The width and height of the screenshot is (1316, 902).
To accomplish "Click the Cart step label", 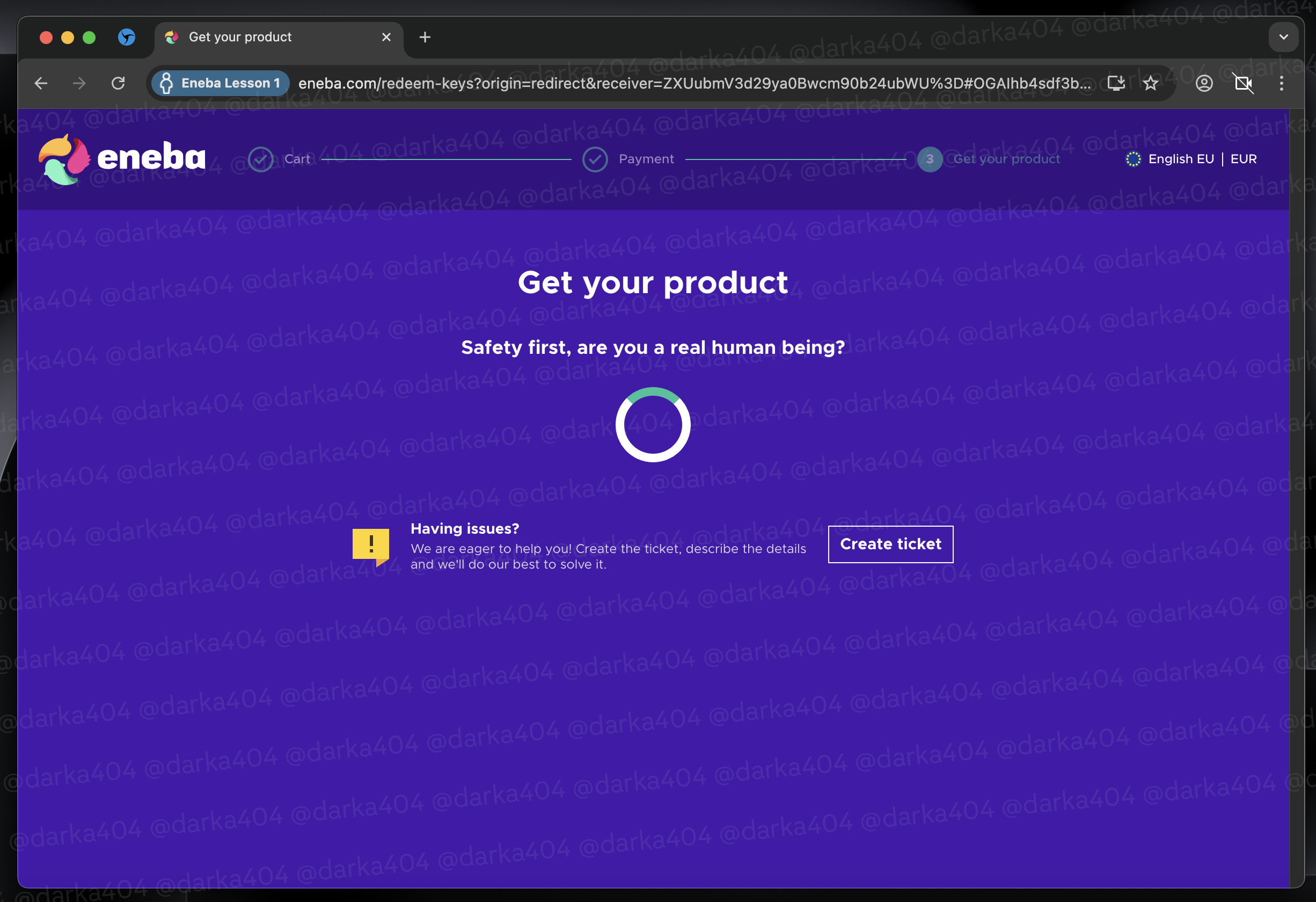I will click(x=297, y=159).
